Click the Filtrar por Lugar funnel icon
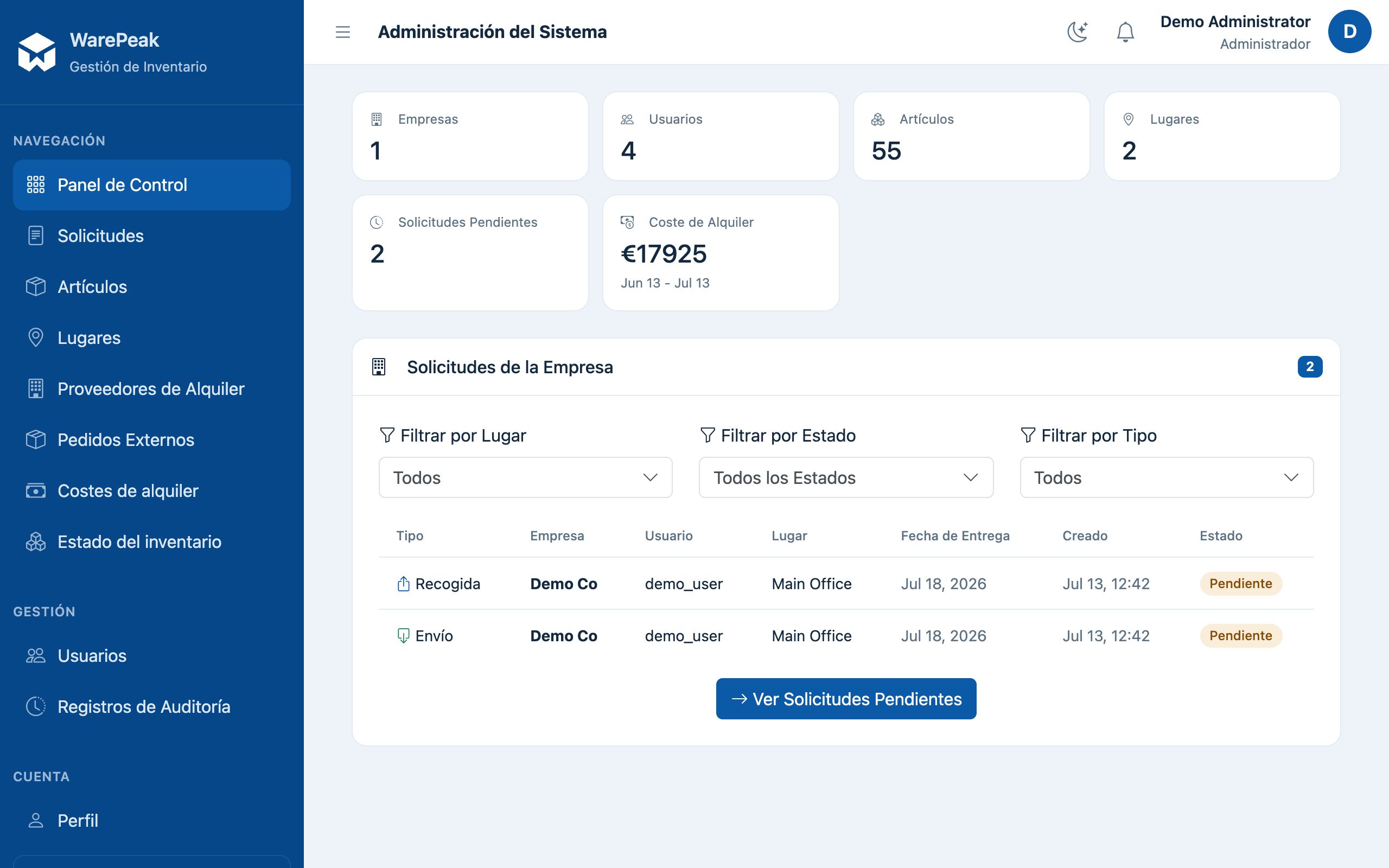The image size is (1389, 868). point(387,435)
